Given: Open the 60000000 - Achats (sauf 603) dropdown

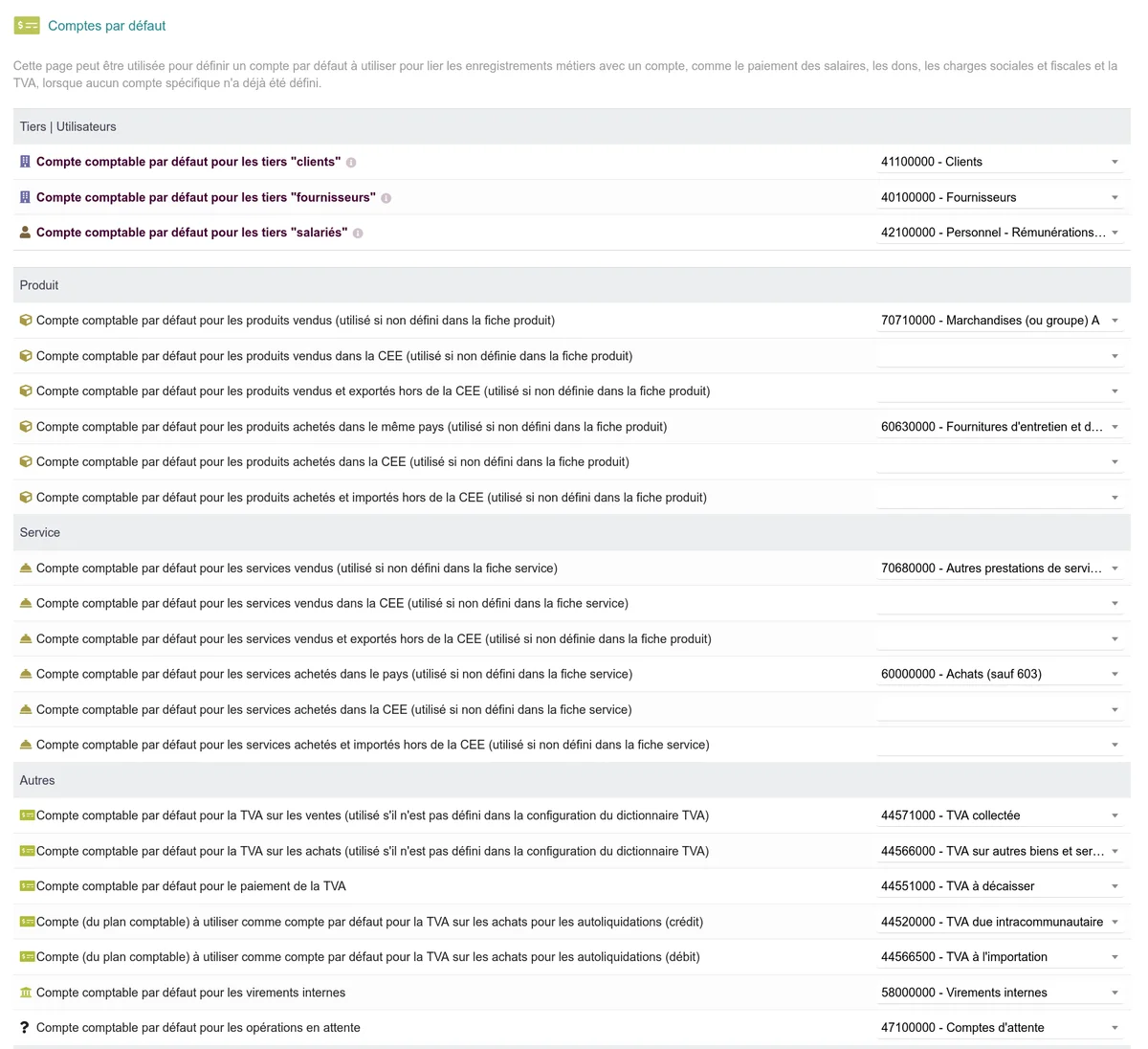Looking at the screenshot, I should 1000,675.
